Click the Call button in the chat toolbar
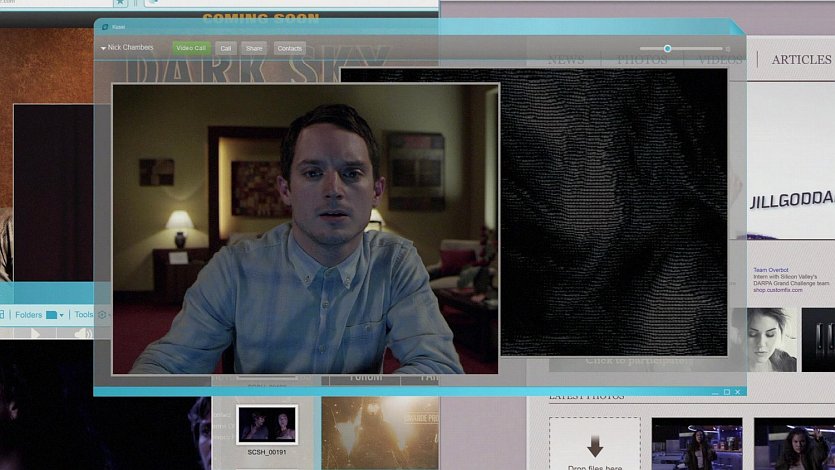Image resolution: width=835 pixels, height=470 pixels. click(226, 48)
